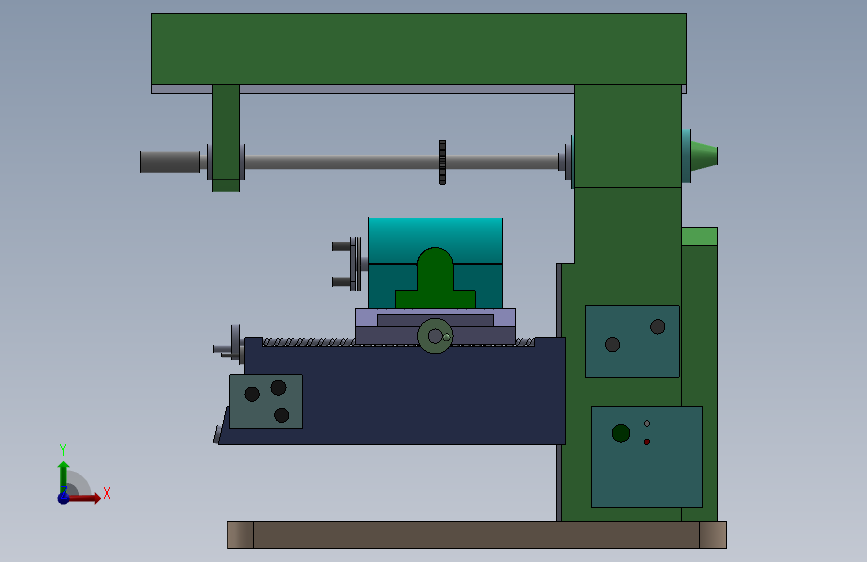Viewport: 867px width, 562px height.
Task: Select the dark gray cylinder at arbor's left end
Action: point(170,162)
